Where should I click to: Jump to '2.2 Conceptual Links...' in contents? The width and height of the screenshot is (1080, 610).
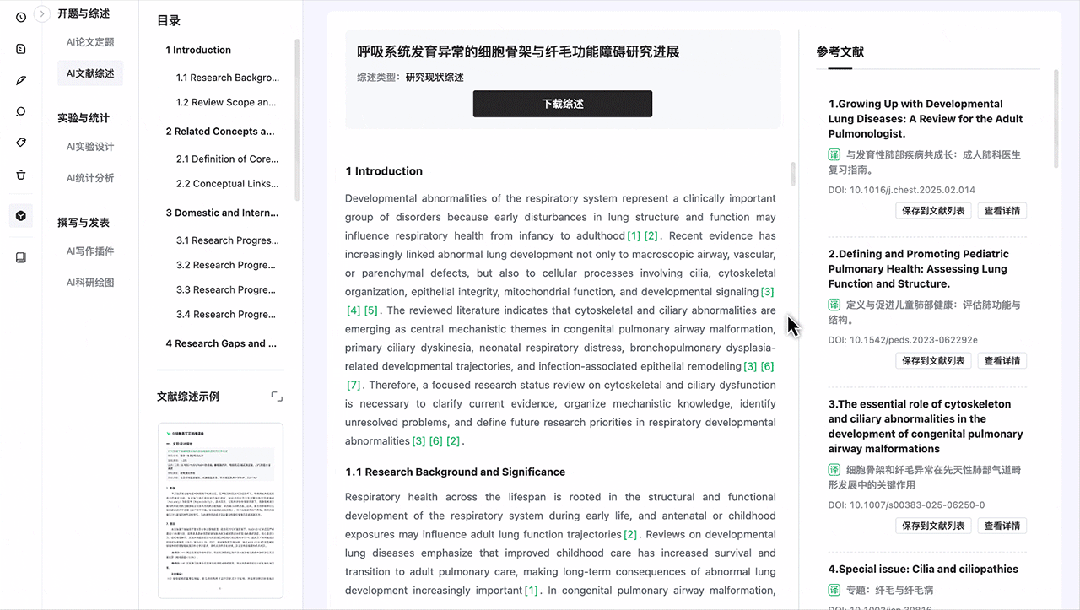(227, 183)
